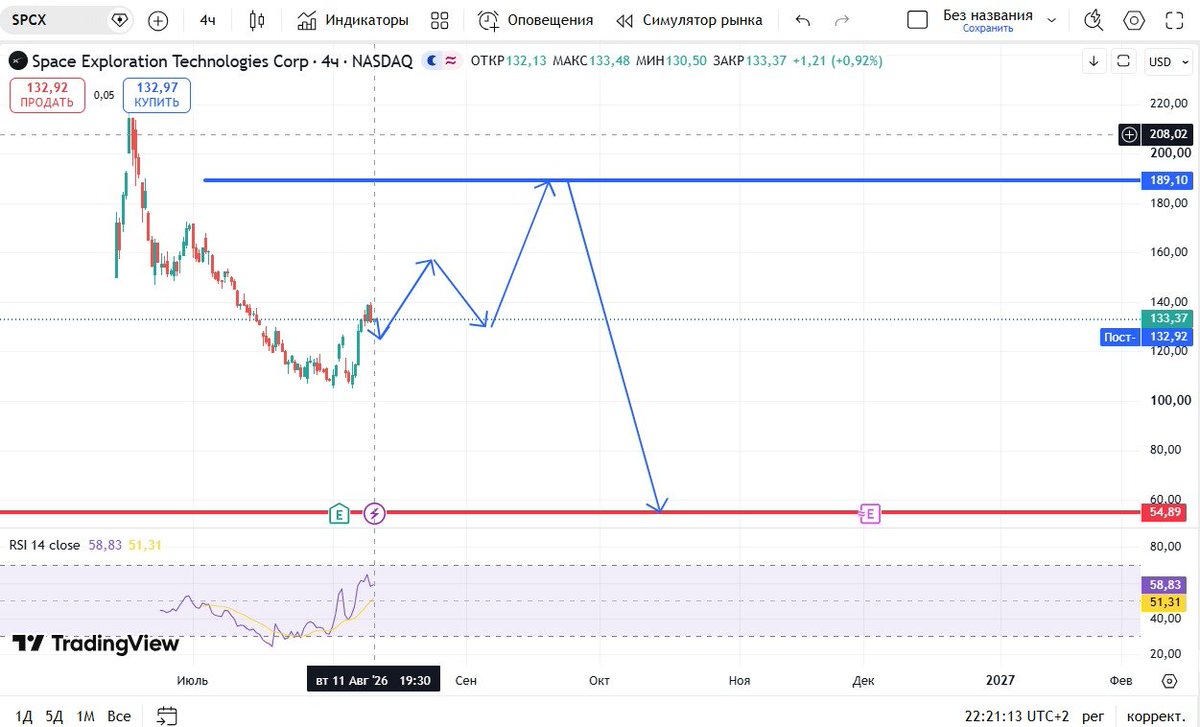The image size is (1200, 727).
Task: Select the 1М date range
Action: pos(86,716)
